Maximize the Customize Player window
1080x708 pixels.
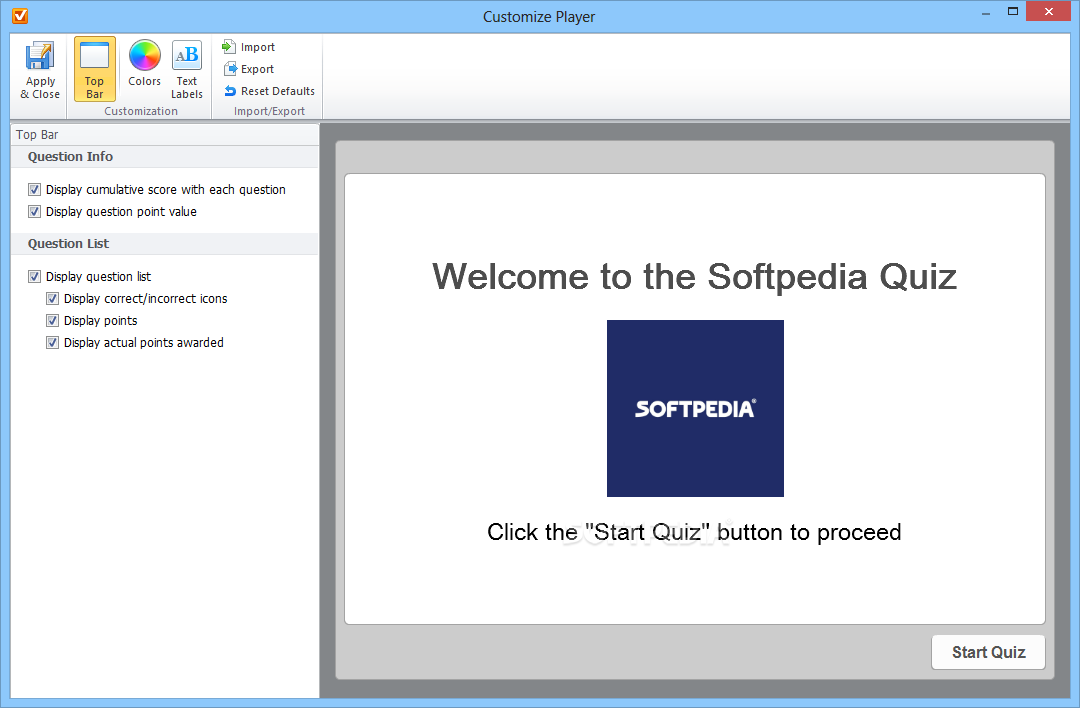click(x=1012, y=12)
